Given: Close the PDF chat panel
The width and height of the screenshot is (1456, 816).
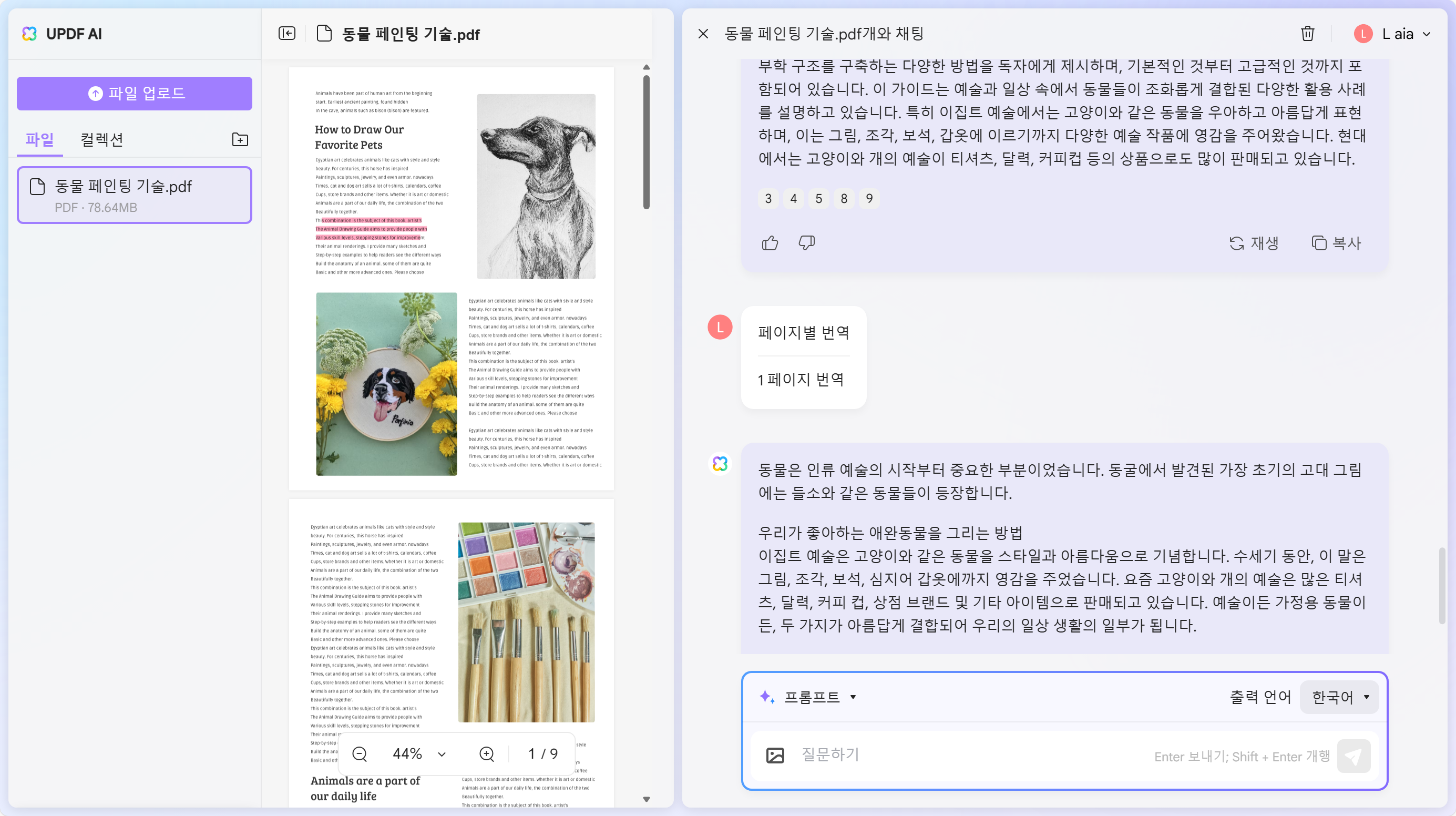Looking at the screenshot, I should [703, 34].
